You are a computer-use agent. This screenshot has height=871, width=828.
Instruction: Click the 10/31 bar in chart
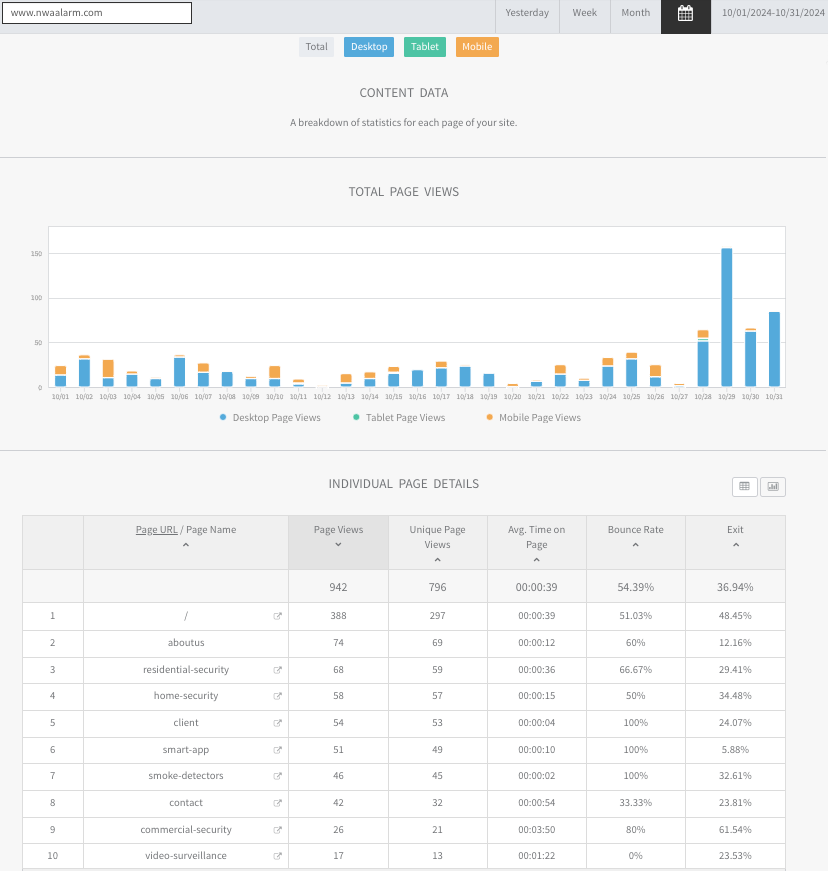pos(774,349)
